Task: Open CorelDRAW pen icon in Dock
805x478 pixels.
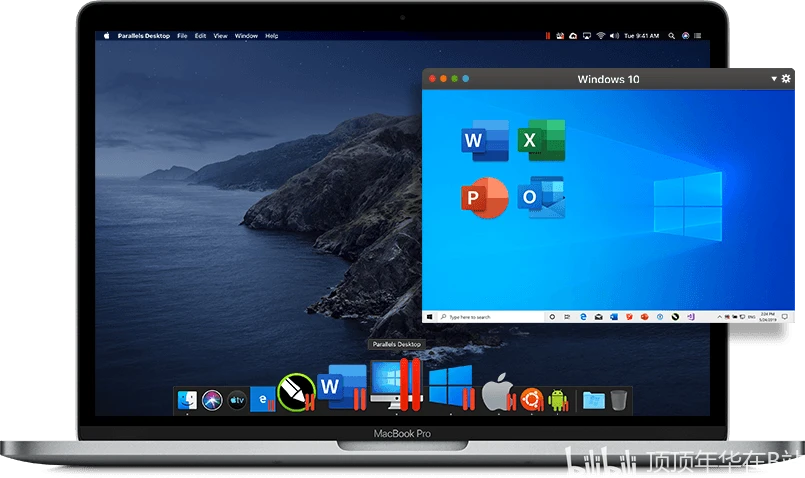Action: [x=296, y=393]
